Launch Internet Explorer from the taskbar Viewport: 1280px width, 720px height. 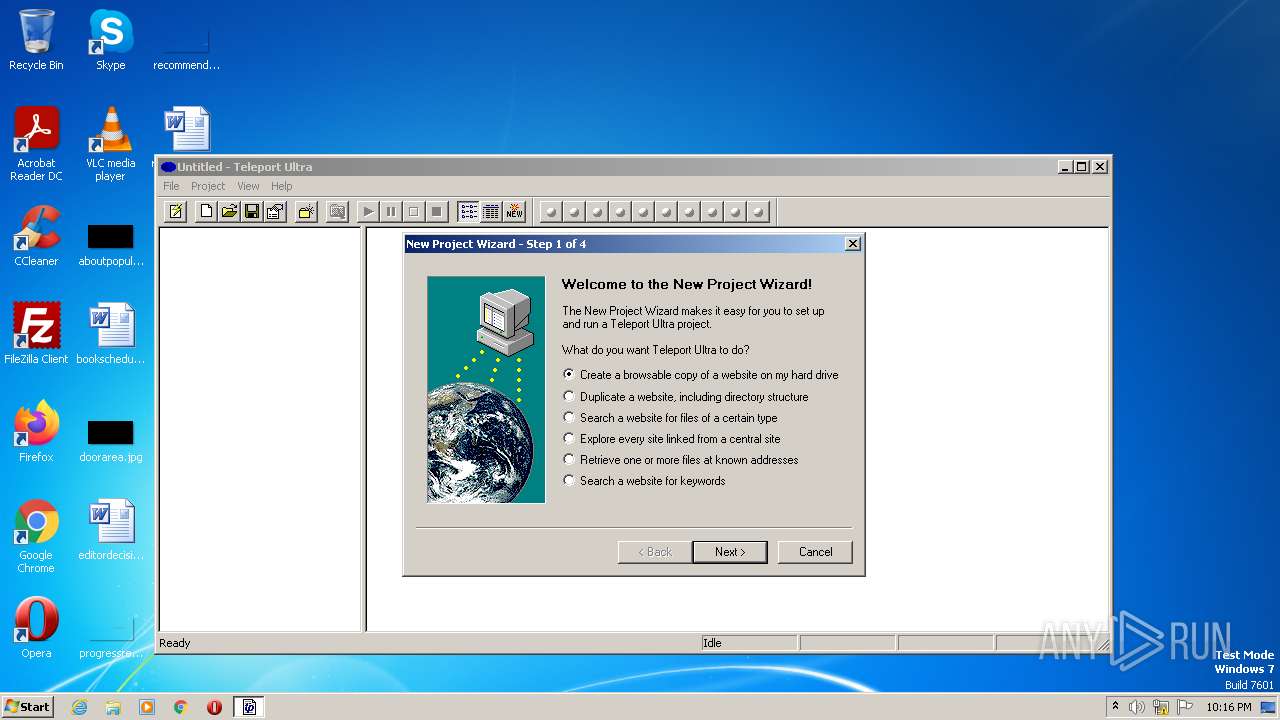click(80, 707)
